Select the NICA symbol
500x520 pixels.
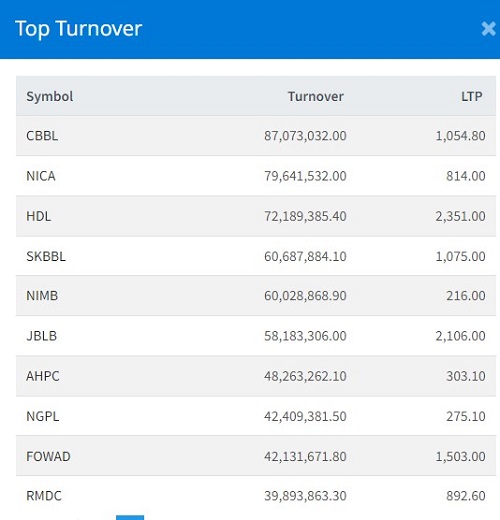tap(41, 176)
